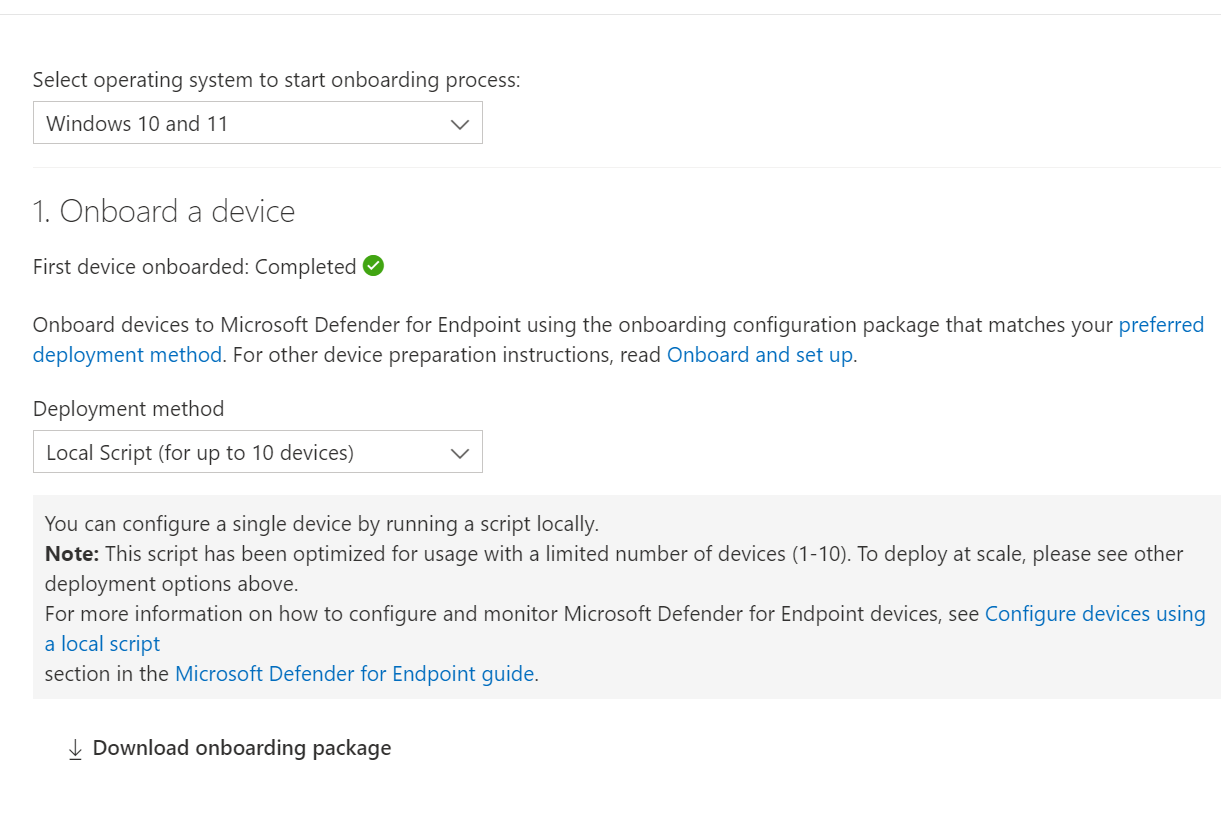Click the green Completed checkmark icon
Screen dimensions: 1221x824
pos(372,265)
